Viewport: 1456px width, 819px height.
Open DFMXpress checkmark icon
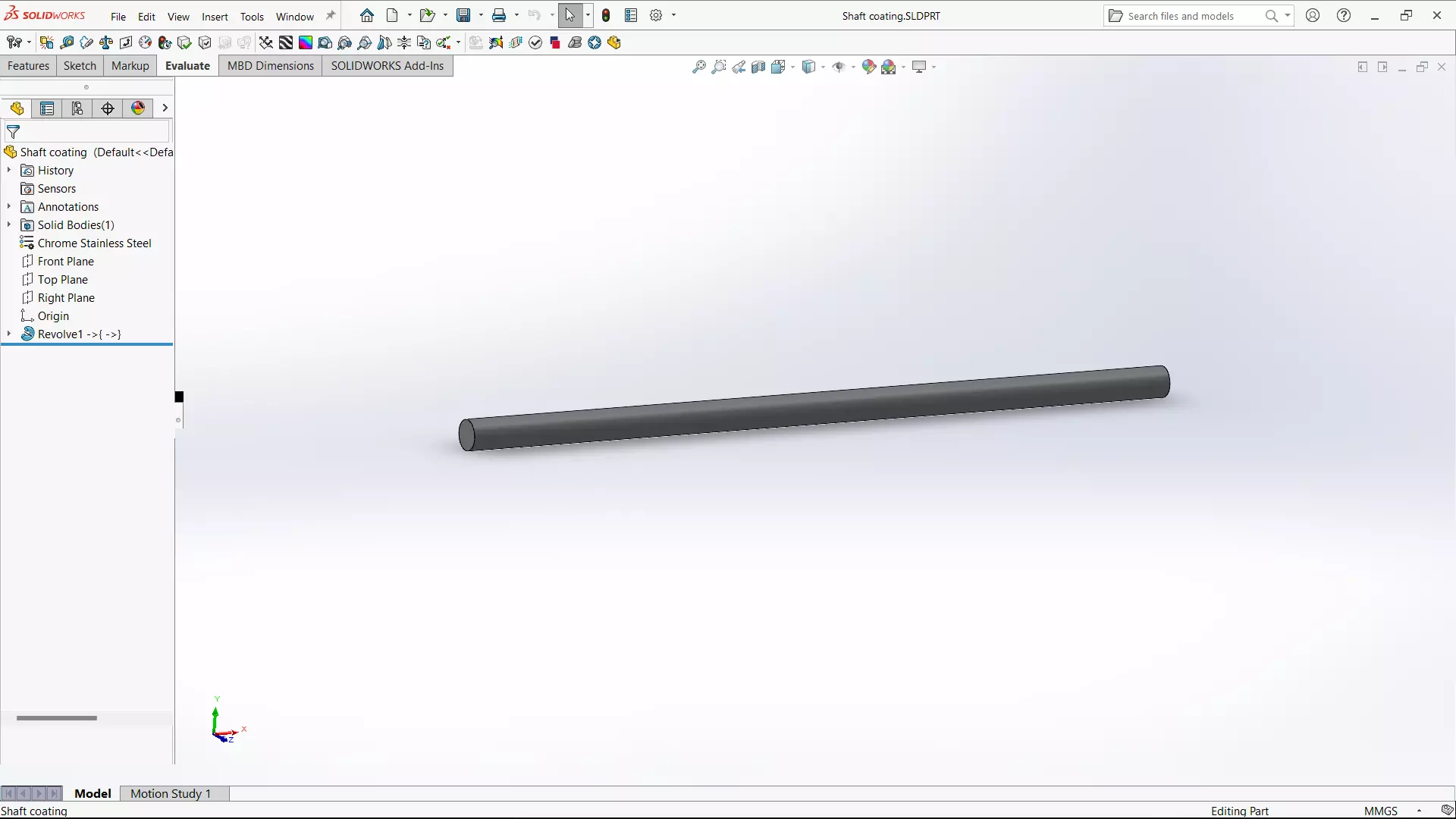[535, 42]
